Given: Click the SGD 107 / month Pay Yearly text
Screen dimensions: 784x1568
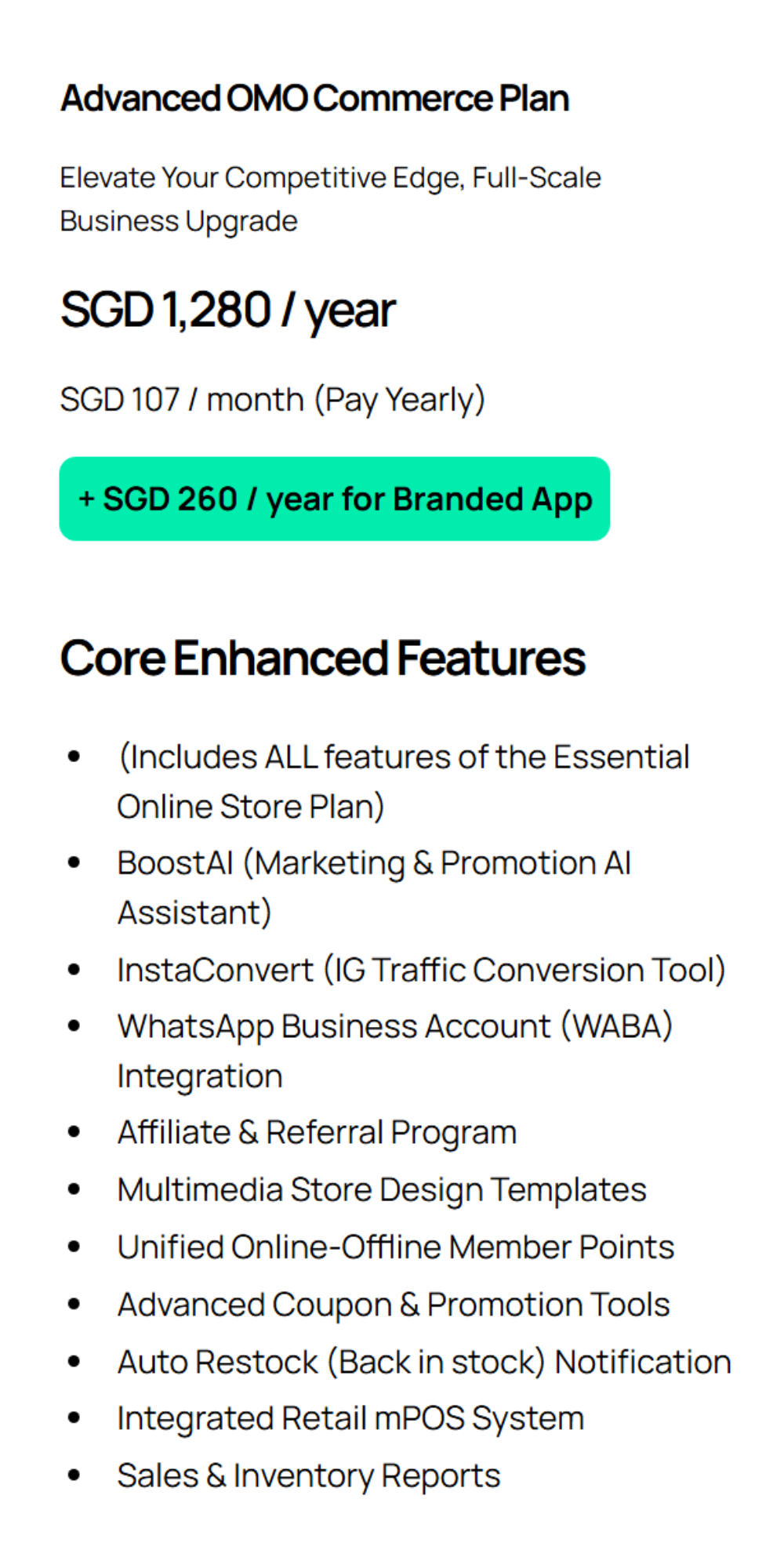Looking at the screenshot, I should (272, 400).
